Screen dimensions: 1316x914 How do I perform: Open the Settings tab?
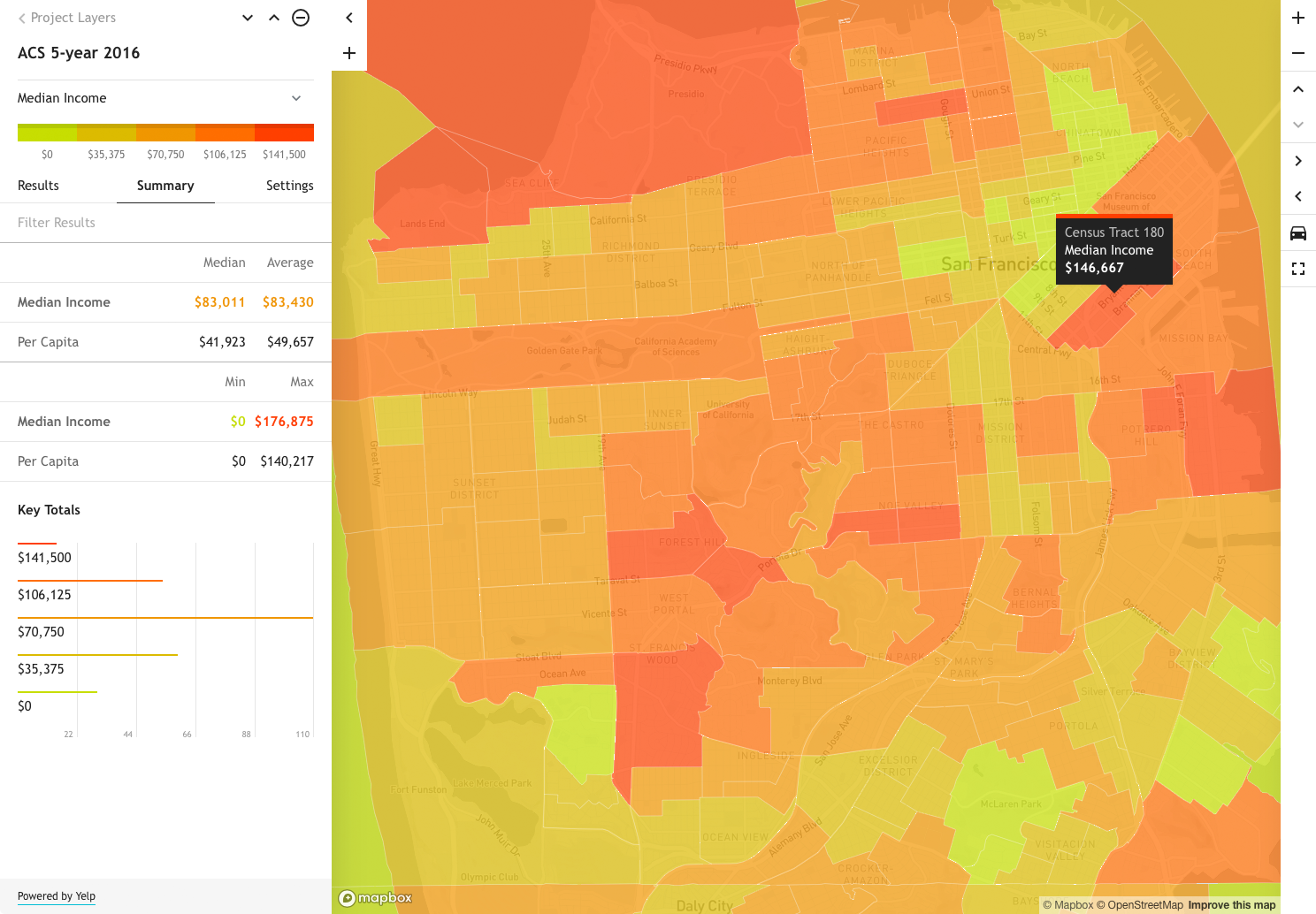[290, 186]
